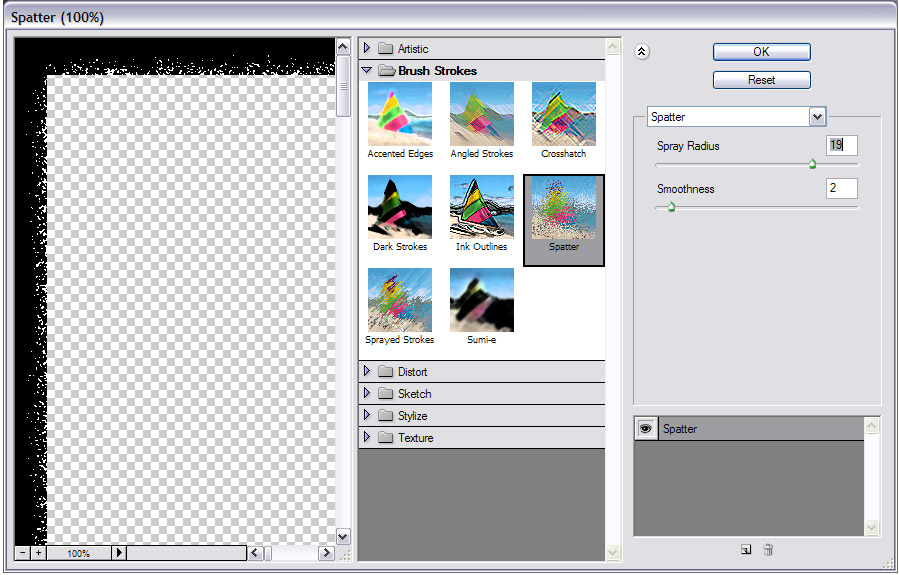Click the Stylize folder icon
899x575 pixels.
[x=386, y=416]
